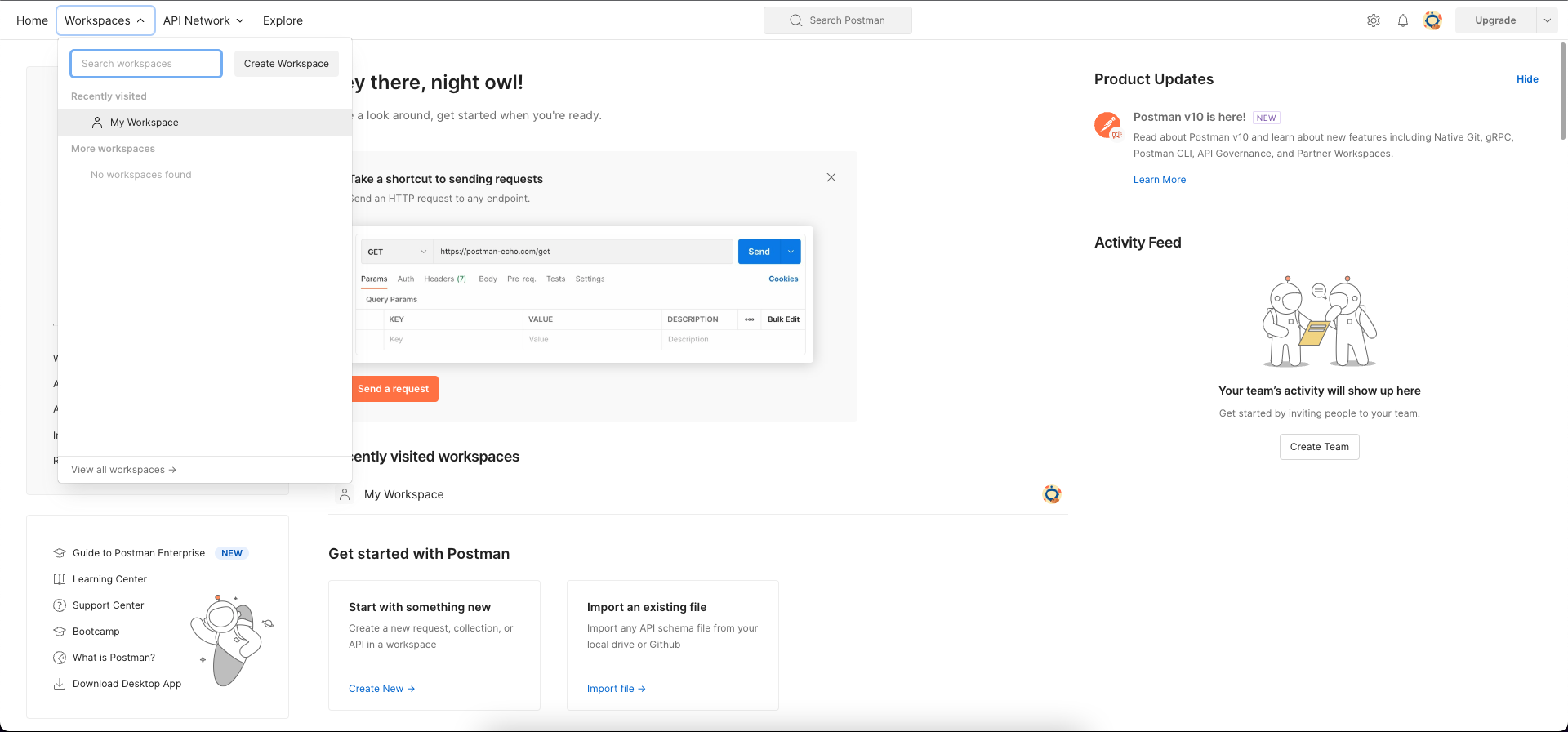This screenshot has width=1568, height=732.
Task: Focus the Search workspaces field
Action: pyautogui.click(x=146, y=64)
